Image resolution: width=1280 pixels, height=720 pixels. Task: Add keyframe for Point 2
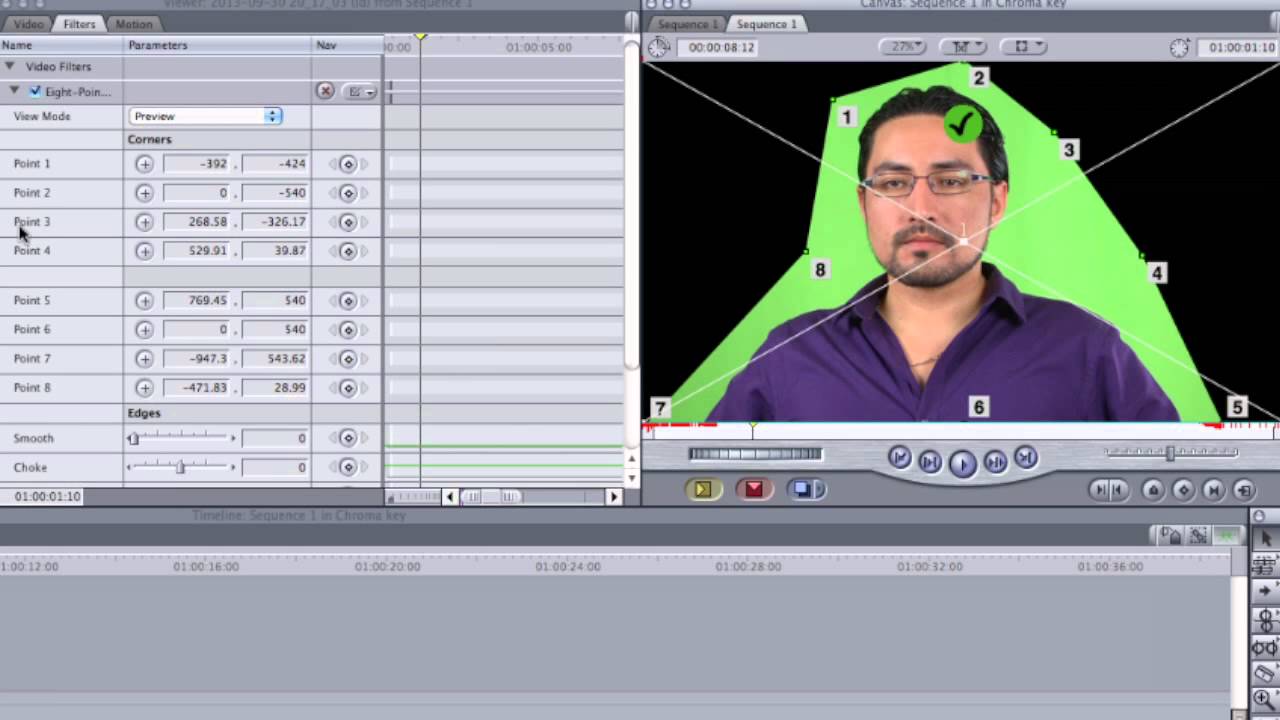point(348,193)
